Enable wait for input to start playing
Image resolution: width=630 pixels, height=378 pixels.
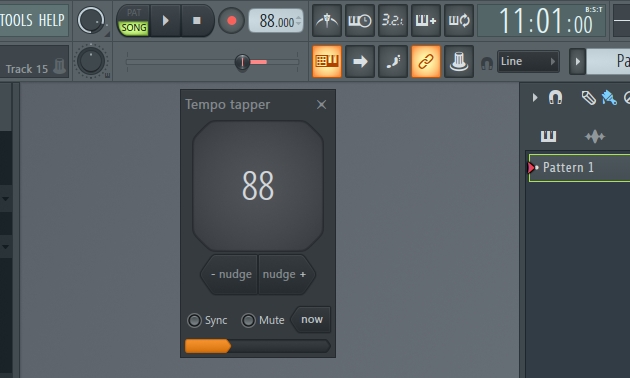[360, 20]
